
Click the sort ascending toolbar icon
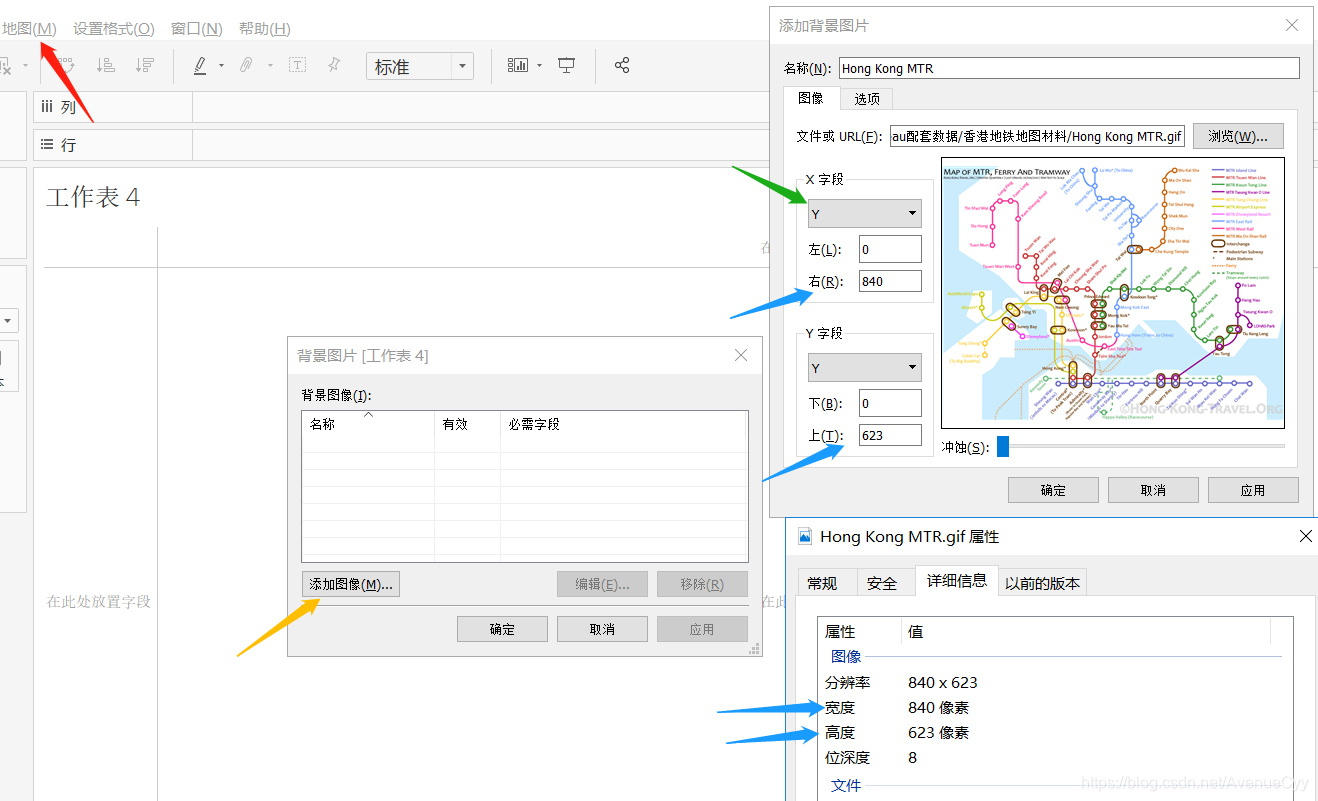105,65
